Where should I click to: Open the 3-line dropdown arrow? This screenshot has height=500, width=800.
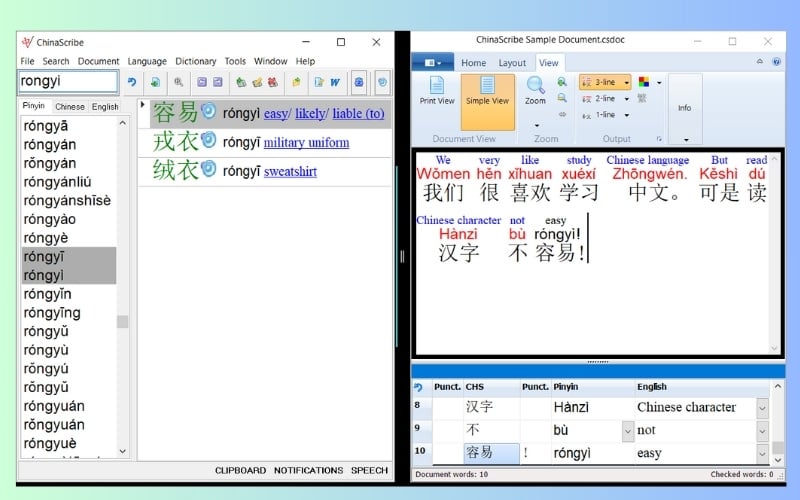coord(627,82)
